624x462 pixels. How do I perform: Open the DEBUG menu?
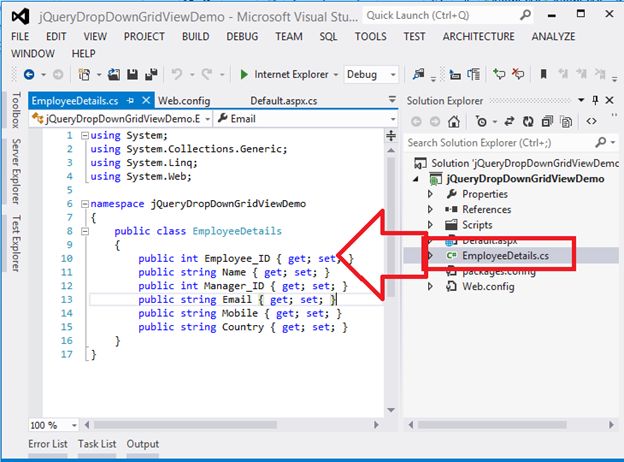[x=242, y=37]
